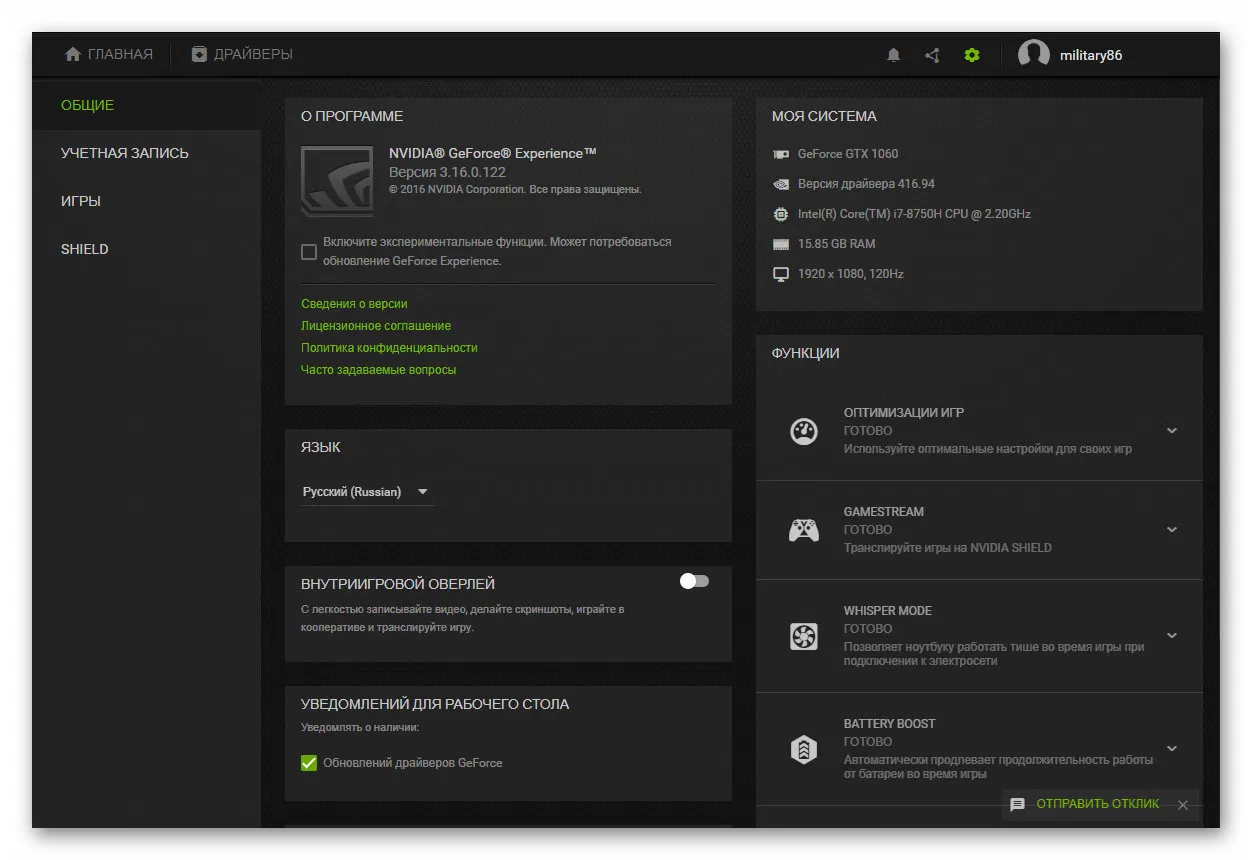This screenshot has height=860, width=1252.
Task: Click the RAM icon beside 15.85 GB RAM
Action: click(x=781, y=244)
